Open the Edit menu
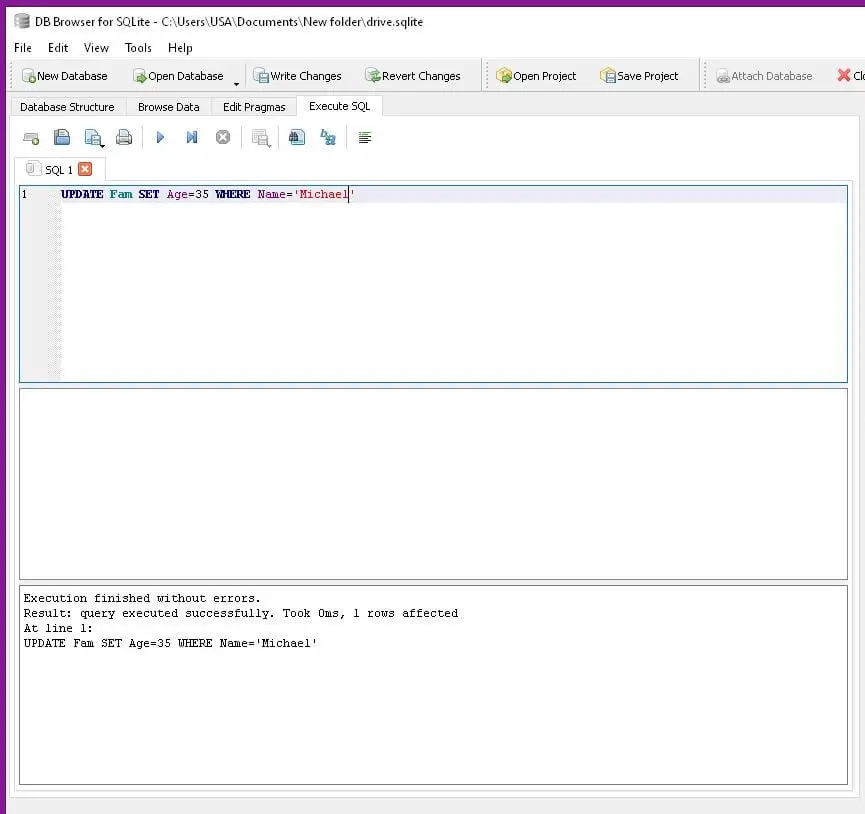Viewport: 865px width, 814px height. pyautogui.click(x=58, y=48)
